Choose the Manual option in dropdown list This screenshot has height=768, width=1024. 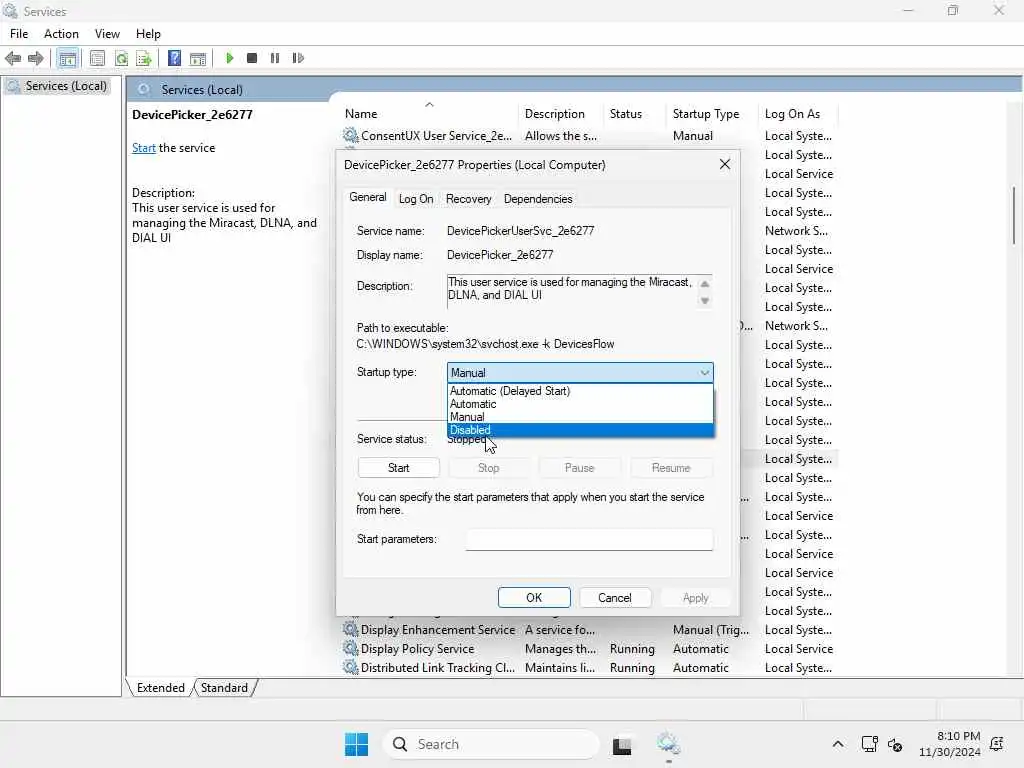click(x=581, y=417)
